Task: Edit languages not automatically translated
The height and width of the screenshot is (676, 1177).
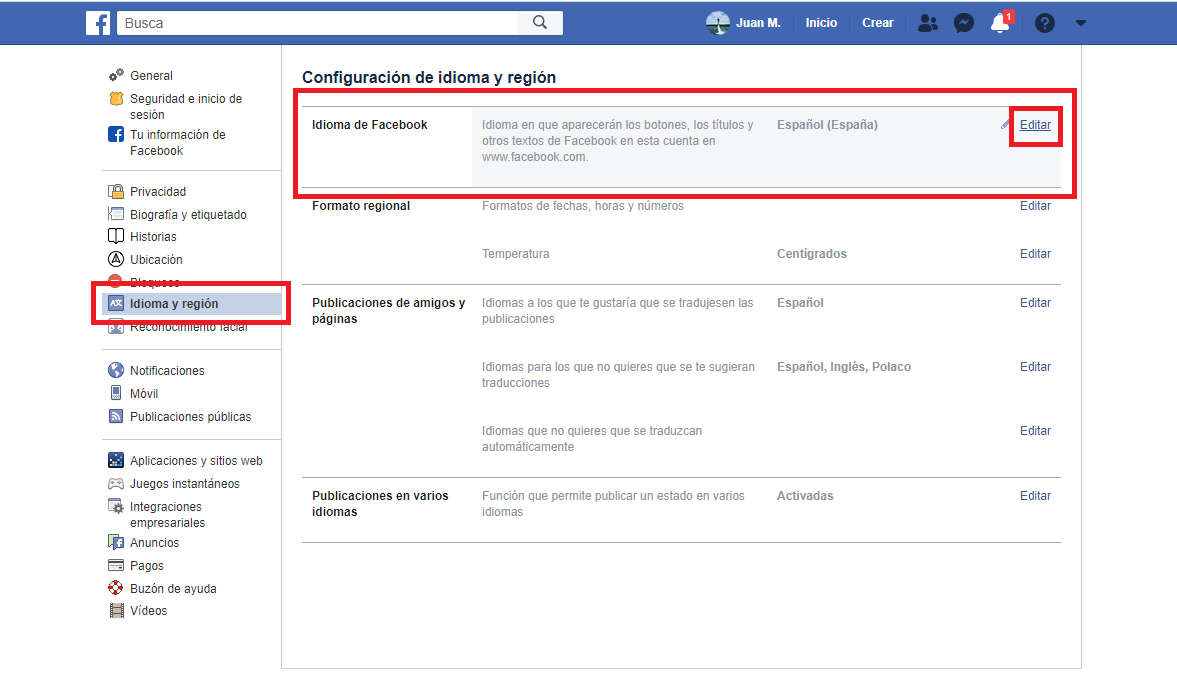Action: (1035, 431)
